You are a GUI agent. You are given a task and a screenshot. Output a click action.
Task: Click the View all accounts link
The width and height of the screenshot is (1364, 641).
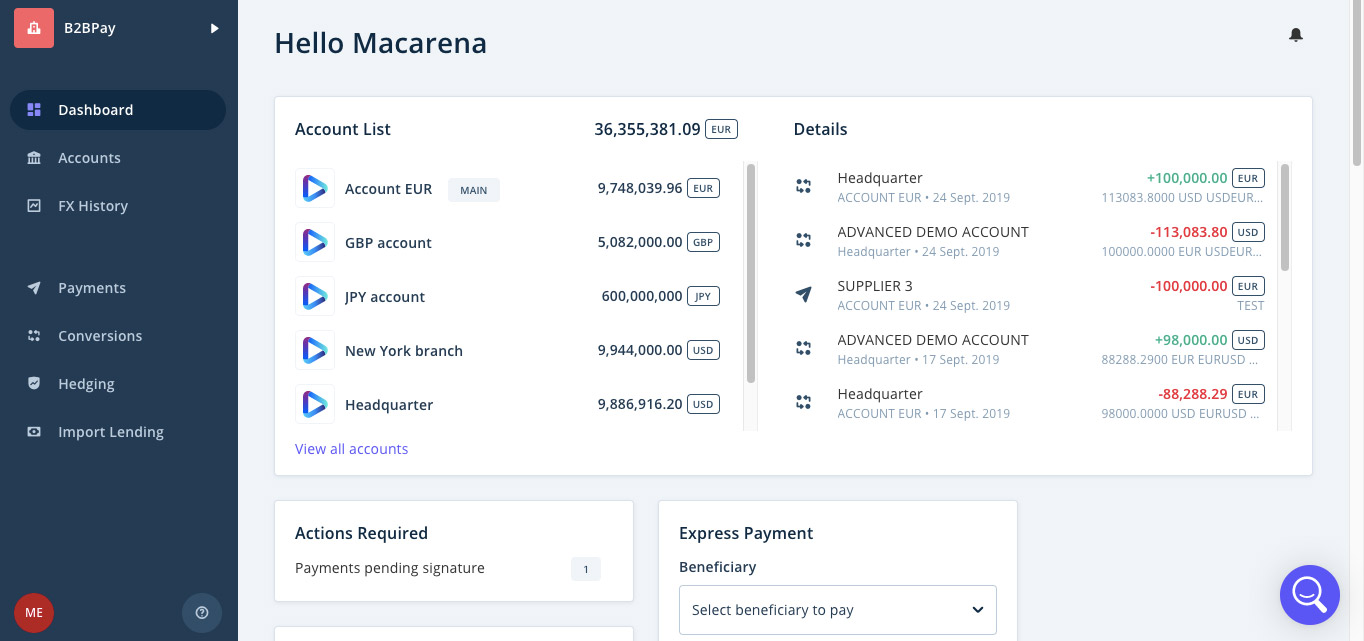click(x=351, y=449)
